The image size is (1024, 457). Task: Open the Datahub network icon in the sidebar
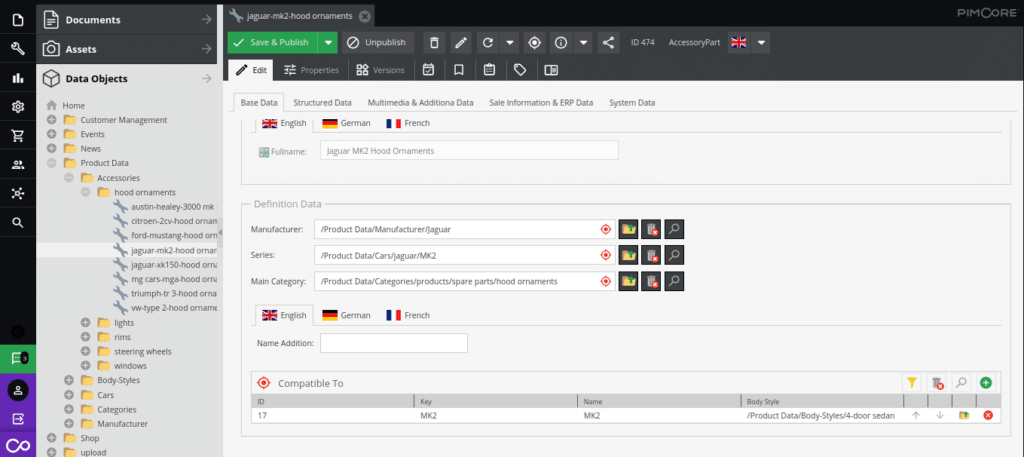(x=18, y=193)
